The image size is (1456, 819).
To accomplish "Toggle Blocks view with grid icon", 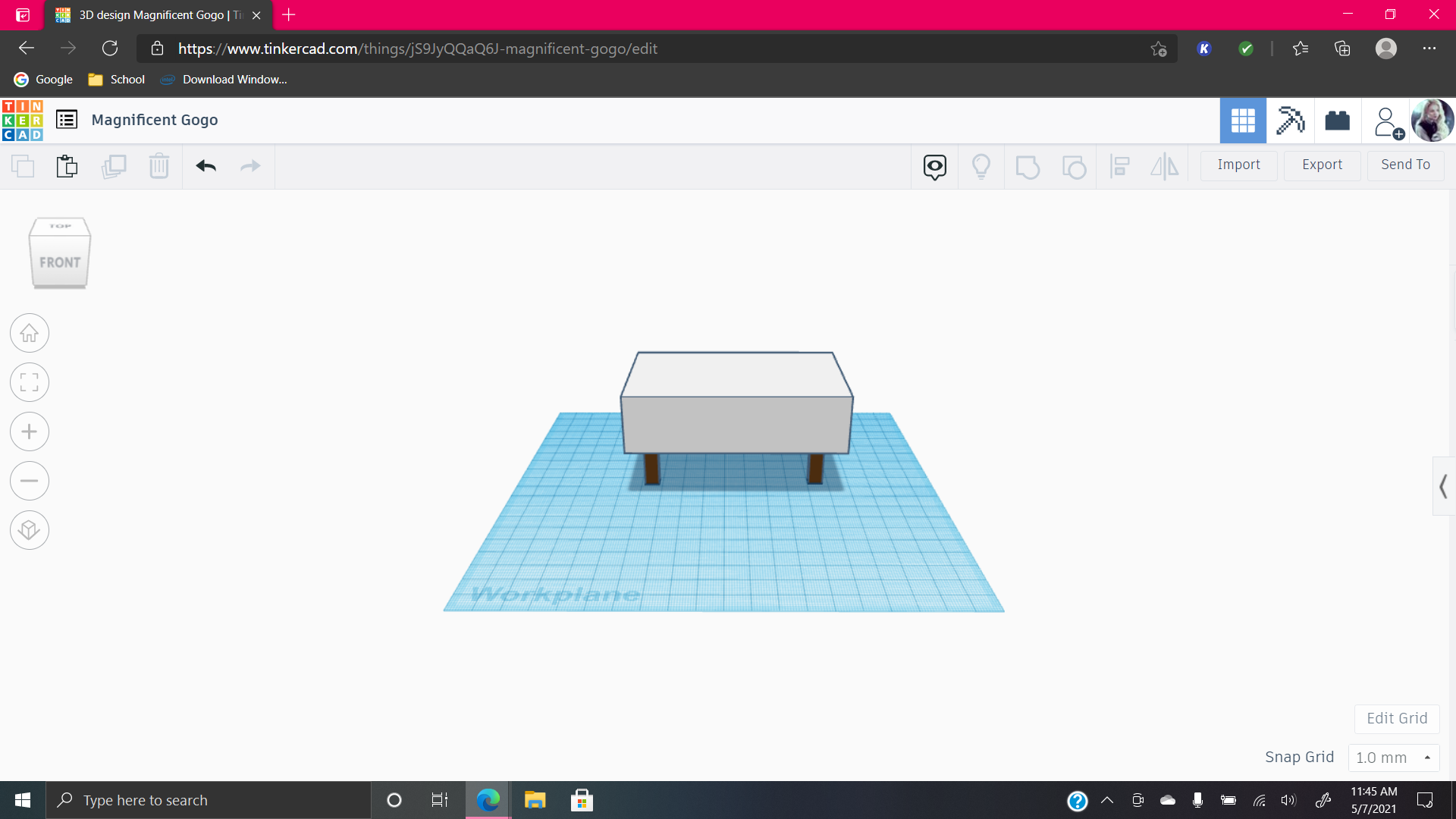I will pyautogui.click(x=1242, y=120).
